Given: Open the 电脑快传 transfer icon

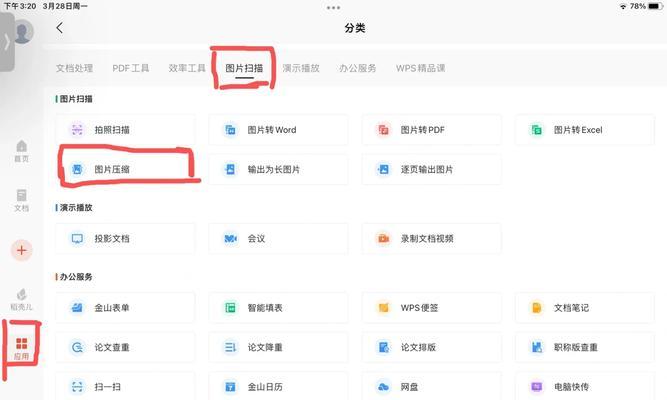Looking at the screenshot, I should click(536, 387).
